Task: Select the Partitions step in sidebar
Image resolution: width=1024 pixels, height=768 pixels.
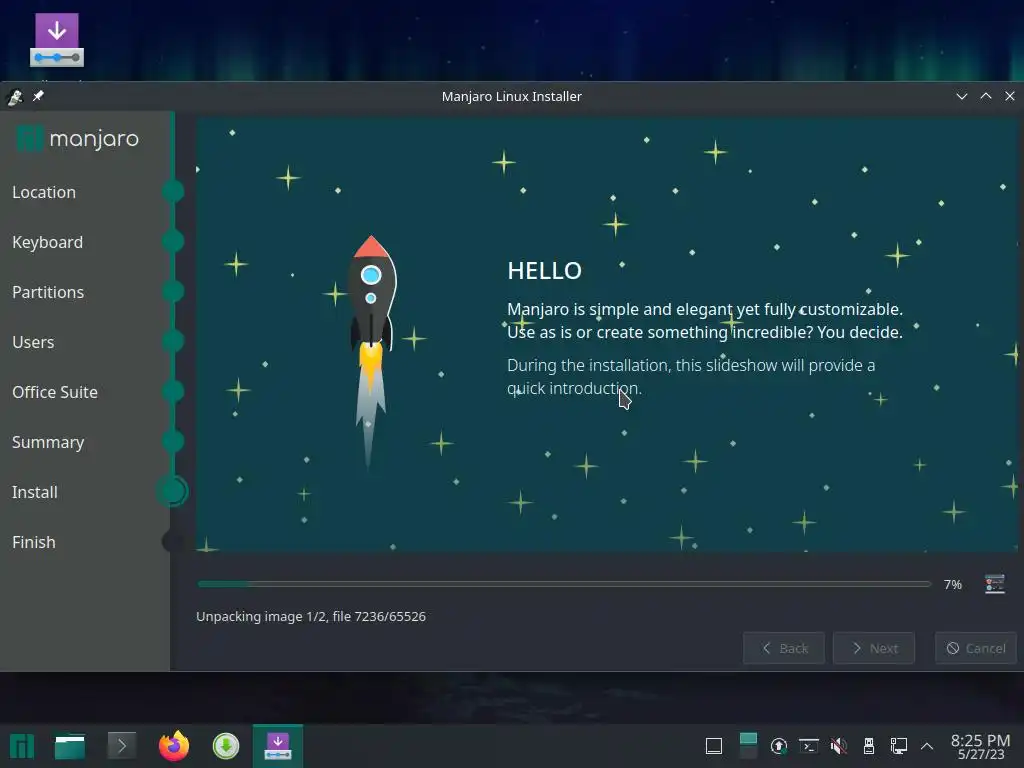Action: 48,292
